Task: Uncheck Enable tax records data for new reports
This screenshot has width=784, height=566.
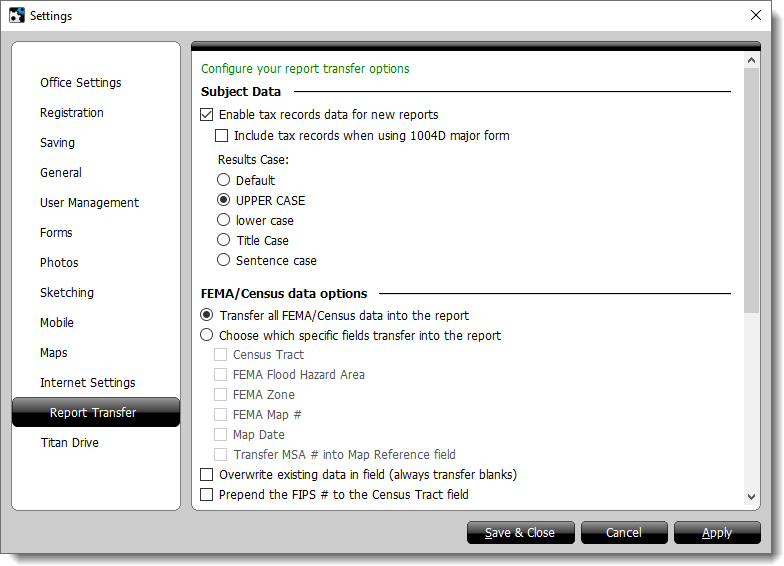Action: pyautogui.click(x=207, y=115)
